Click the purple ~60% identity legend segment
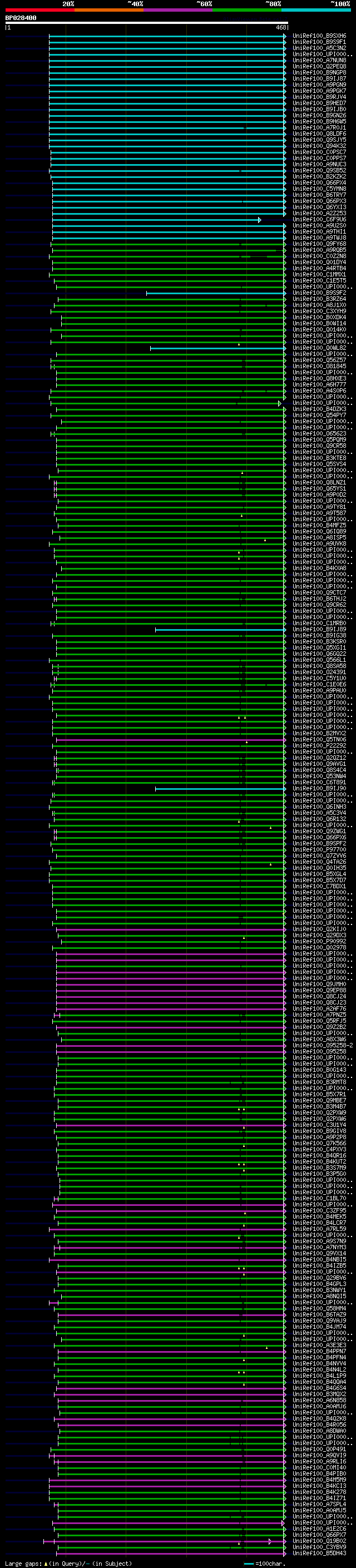Viewport: 356px width, 1568px height. [179, 10]
